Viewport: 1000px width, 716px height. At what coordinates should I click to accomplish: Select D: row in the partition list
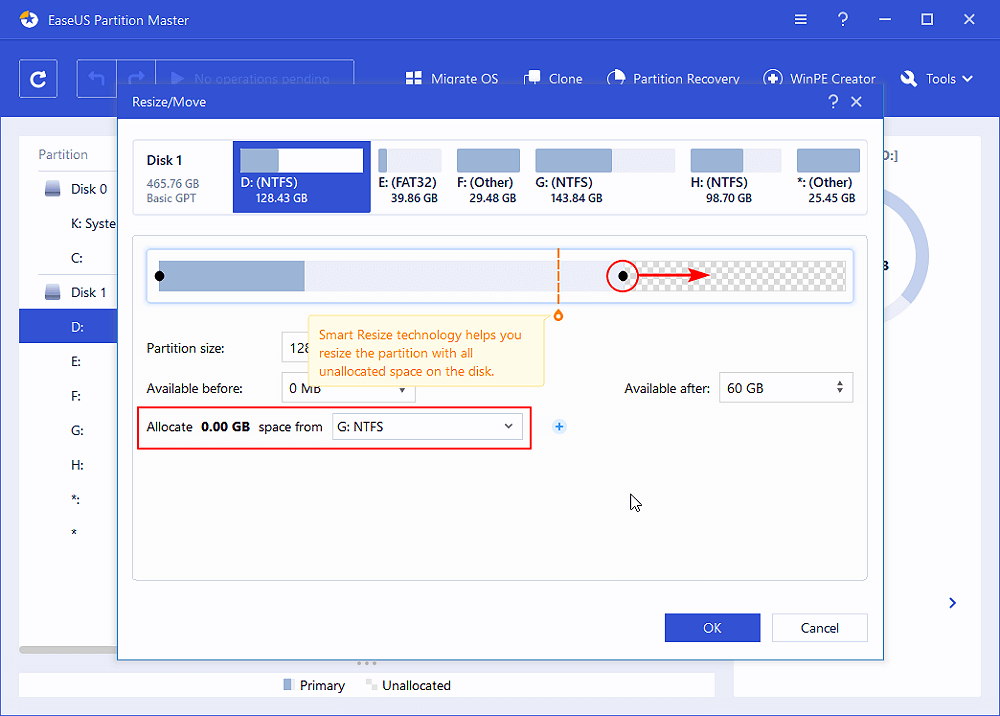[x=68, y=327]
